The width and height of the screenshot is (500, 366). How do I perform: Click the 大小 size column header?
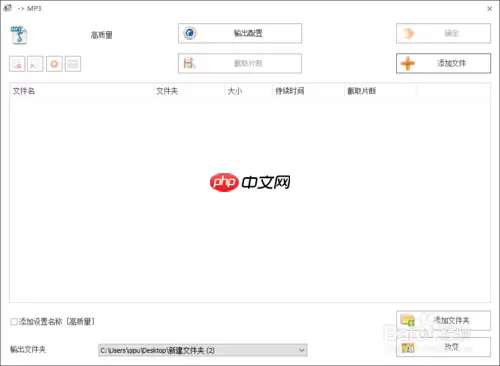[249, 91]
